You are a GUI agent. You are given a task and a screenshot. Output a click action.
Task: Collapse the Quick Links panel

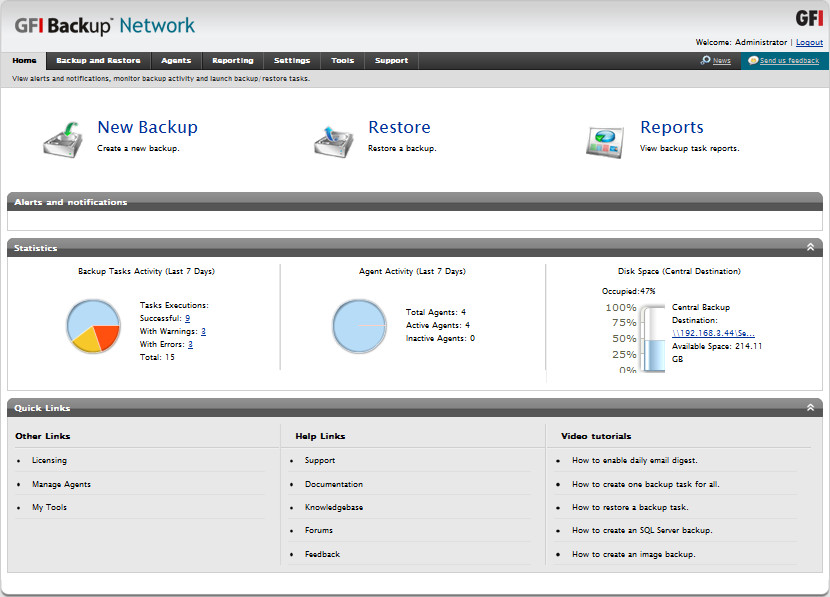810,407
